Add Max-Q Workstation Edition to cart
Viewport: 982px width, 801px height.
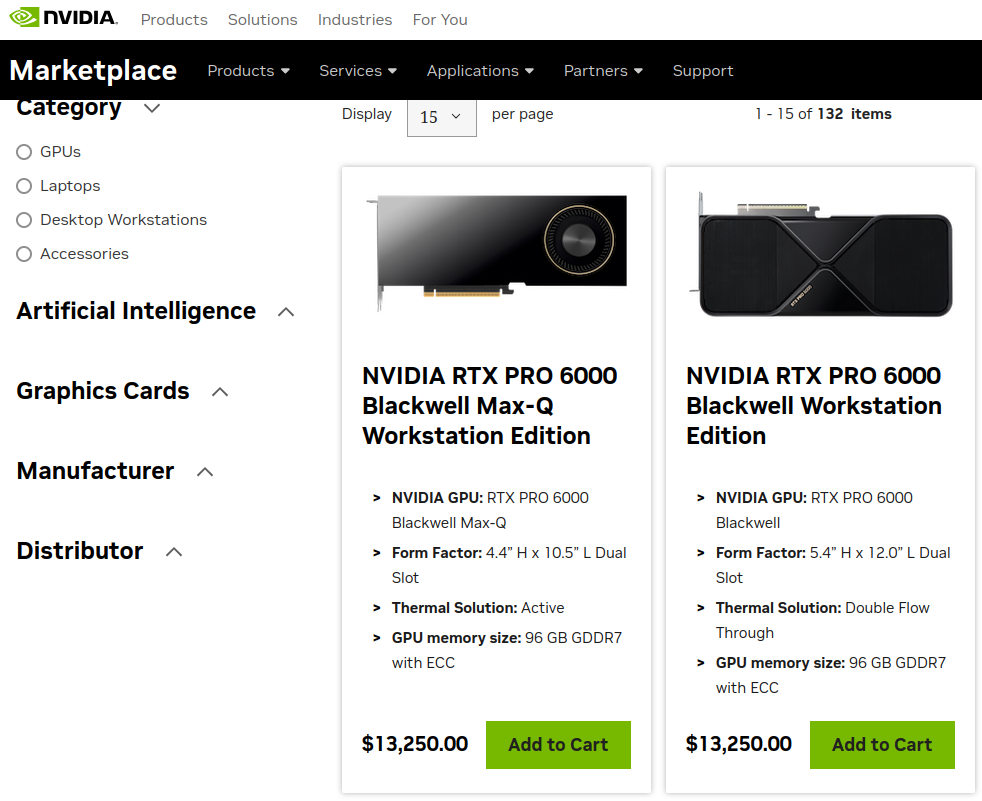(x=558, y=745)
